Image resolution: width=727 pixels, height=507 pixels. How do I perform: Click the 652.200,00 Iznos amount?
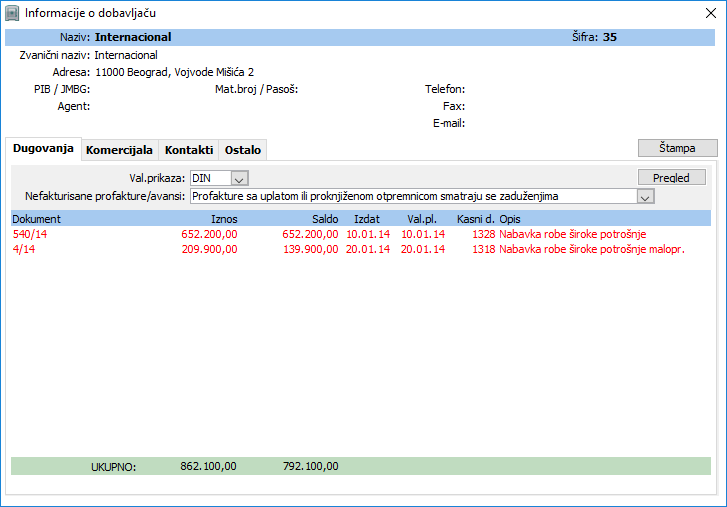tap(210, 234)
